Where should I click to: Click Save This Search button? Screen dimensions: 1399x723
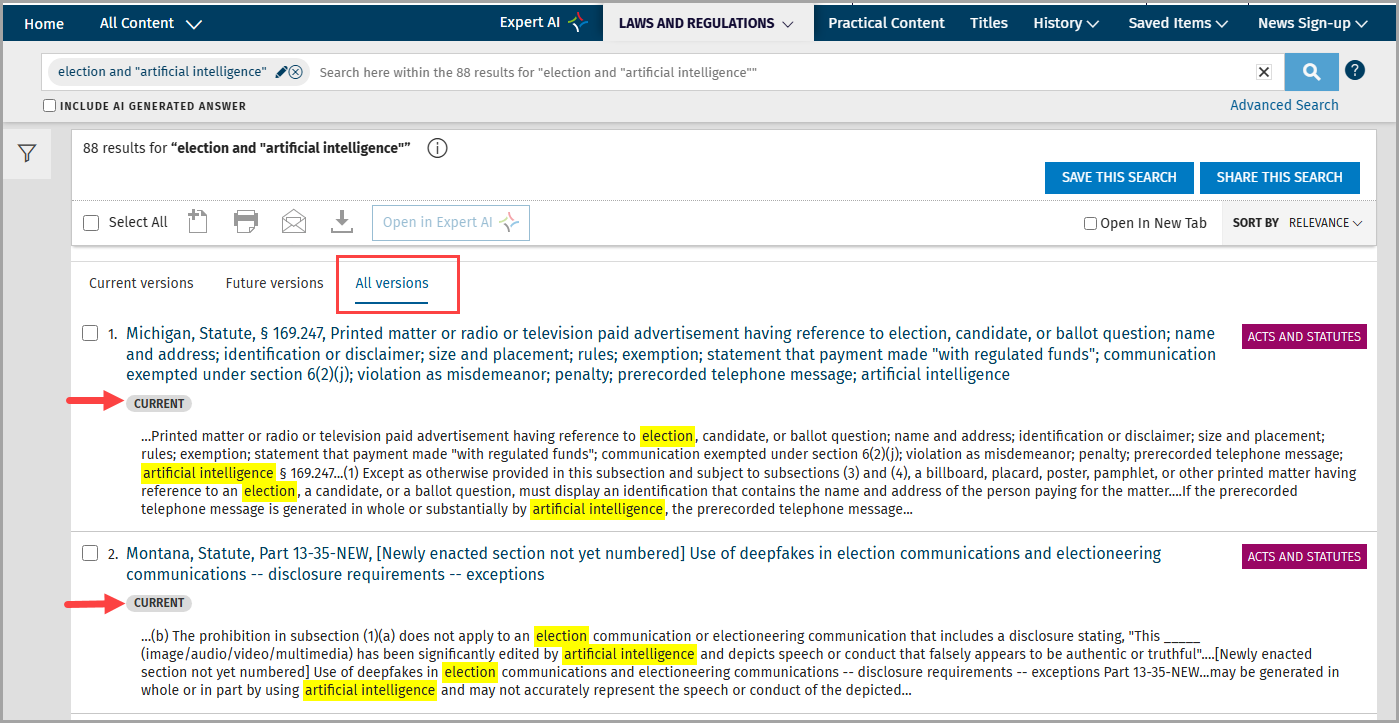point(1119,177)
